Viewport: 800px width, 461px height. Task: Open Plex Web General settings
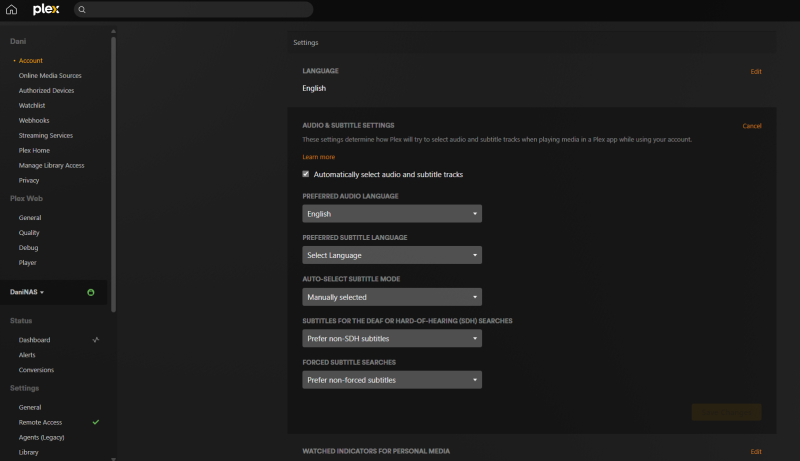pyautogui.click(x=30, y=218)
